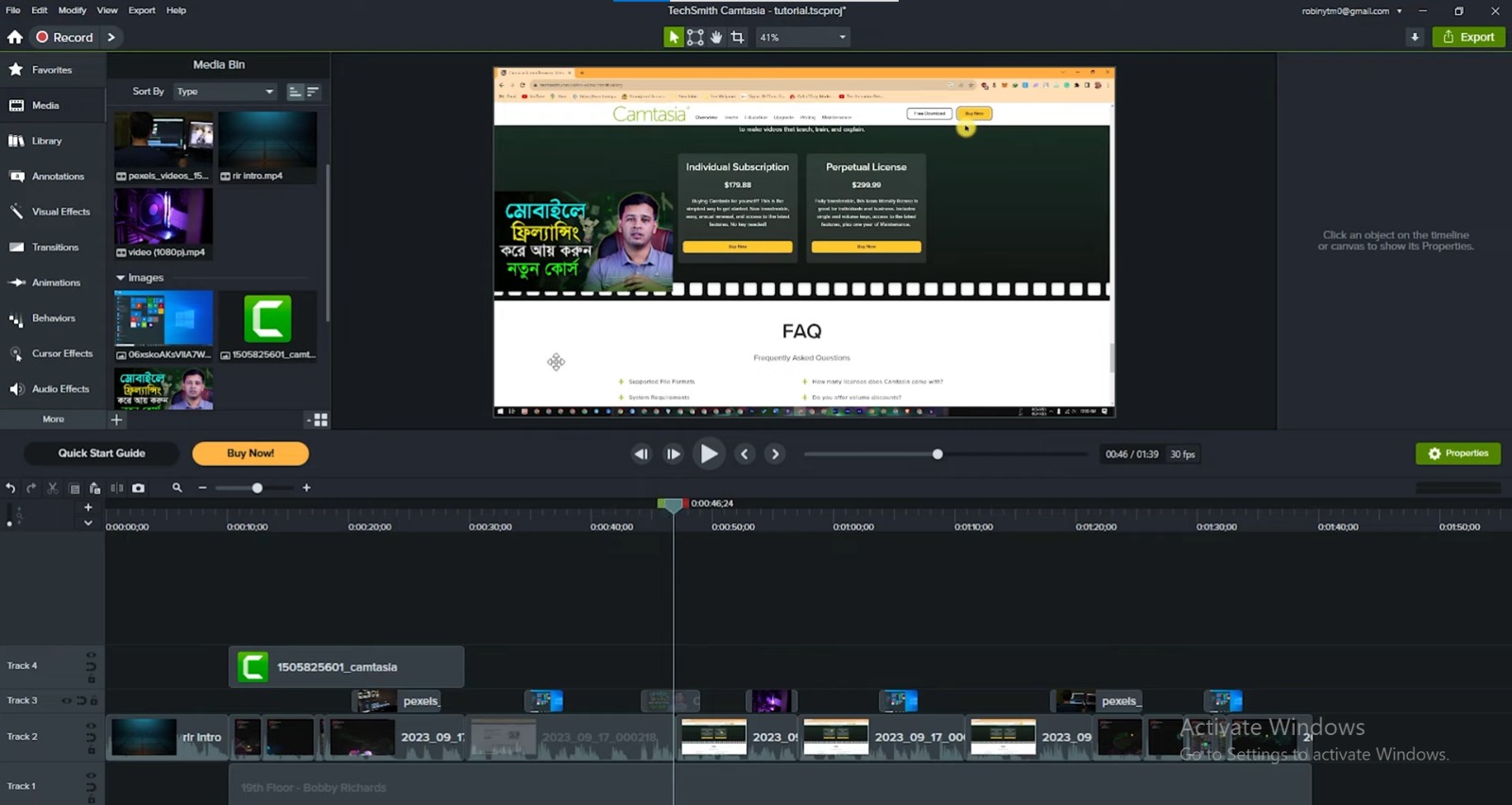The height and width of the screenshot is (805, 1512).
Task: Split clip at playhead
Action: pyautogui.click(x=116, y=488)
